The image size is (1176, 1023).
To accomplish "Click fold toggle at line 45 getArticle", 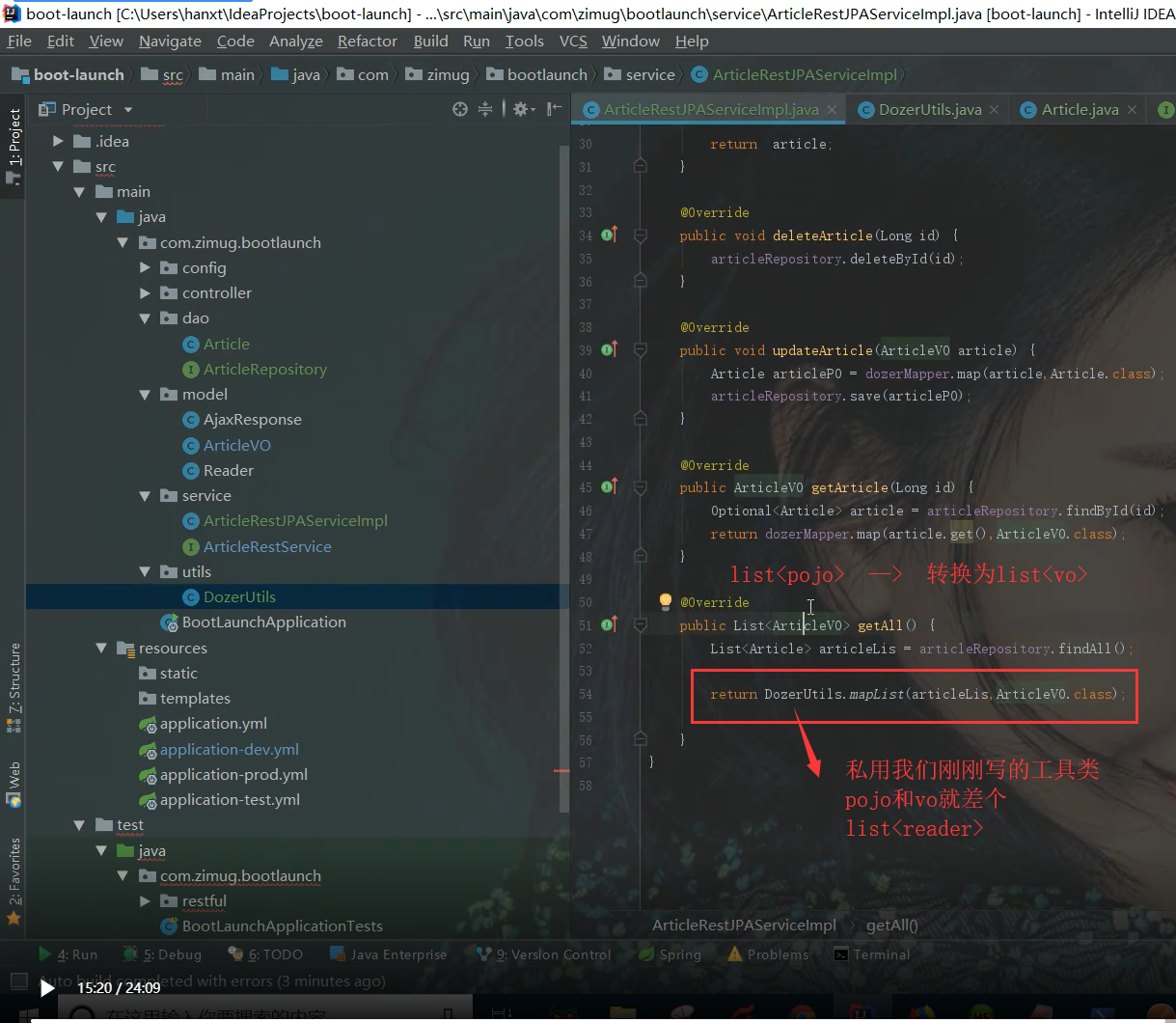I will (x=640, y=486).
